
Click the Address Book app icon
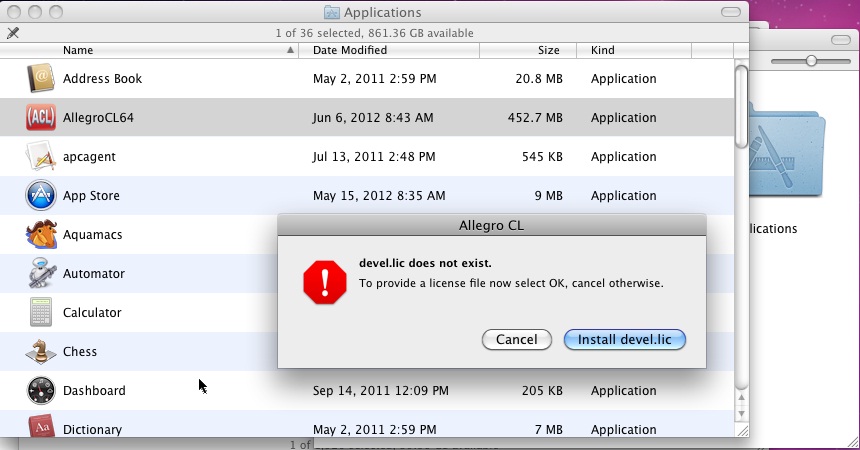pos(40,78)
